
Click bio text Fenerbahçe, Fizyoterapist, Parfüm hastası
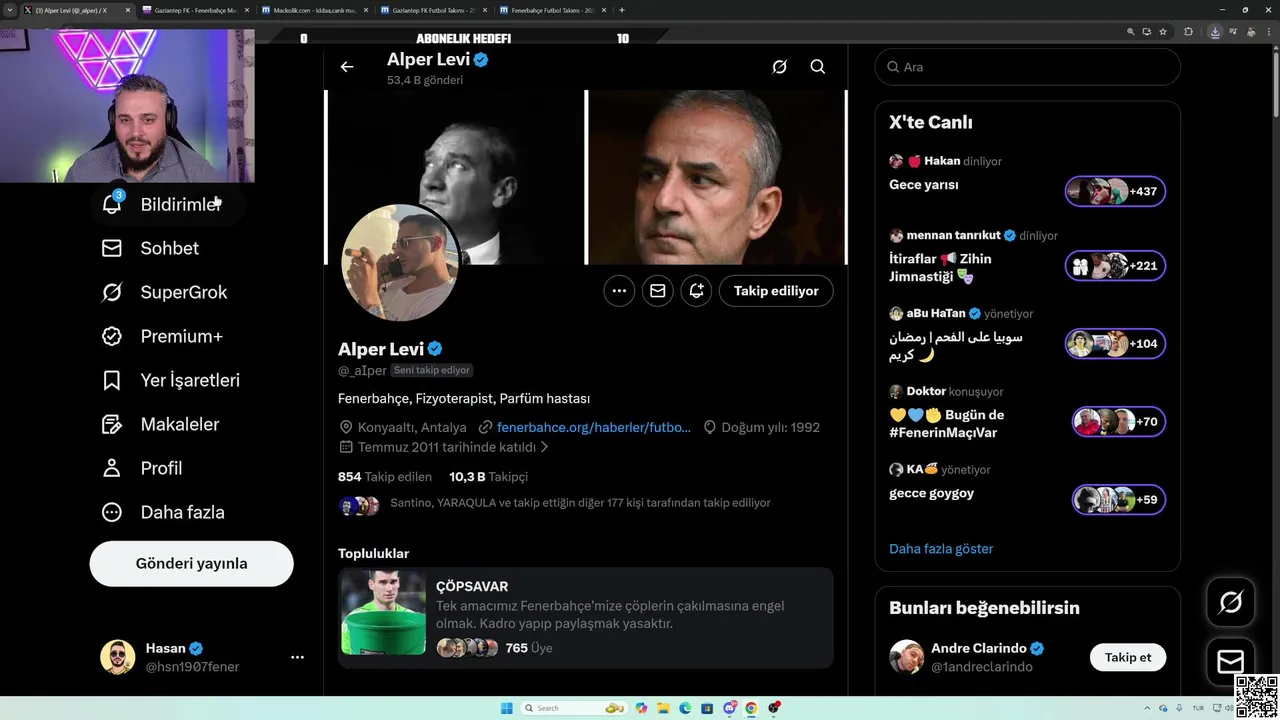point(464,398)
